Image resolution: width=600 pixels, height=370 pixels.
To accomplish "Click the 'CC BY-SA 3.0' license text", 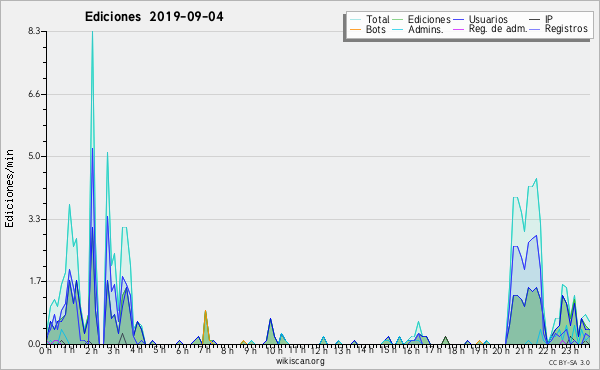I will [569, 362].
